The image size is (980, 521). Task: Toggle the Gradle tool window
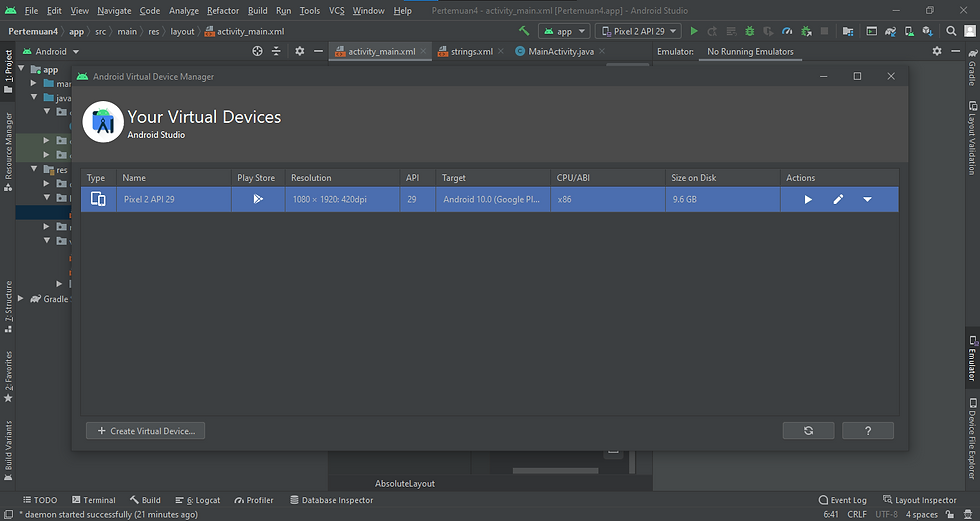[x=972, y=66]
